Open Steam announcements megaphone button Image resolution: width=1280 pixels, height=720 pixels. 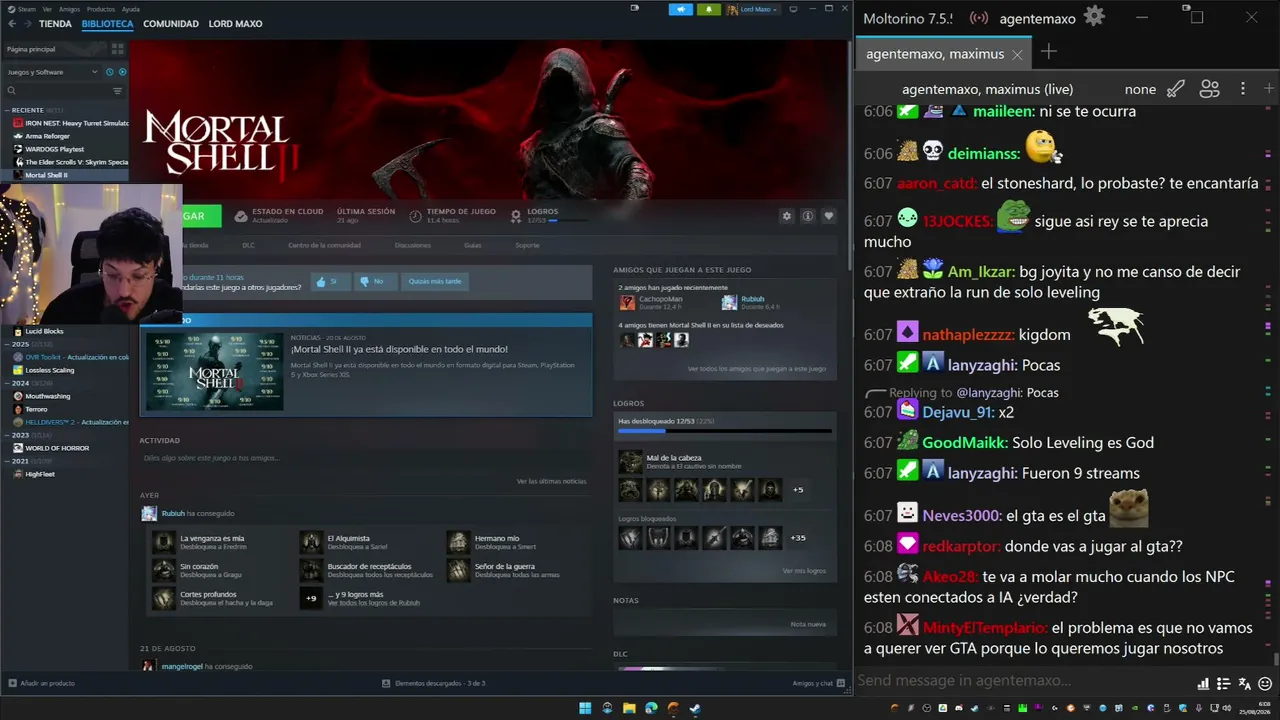click(682, 9)
